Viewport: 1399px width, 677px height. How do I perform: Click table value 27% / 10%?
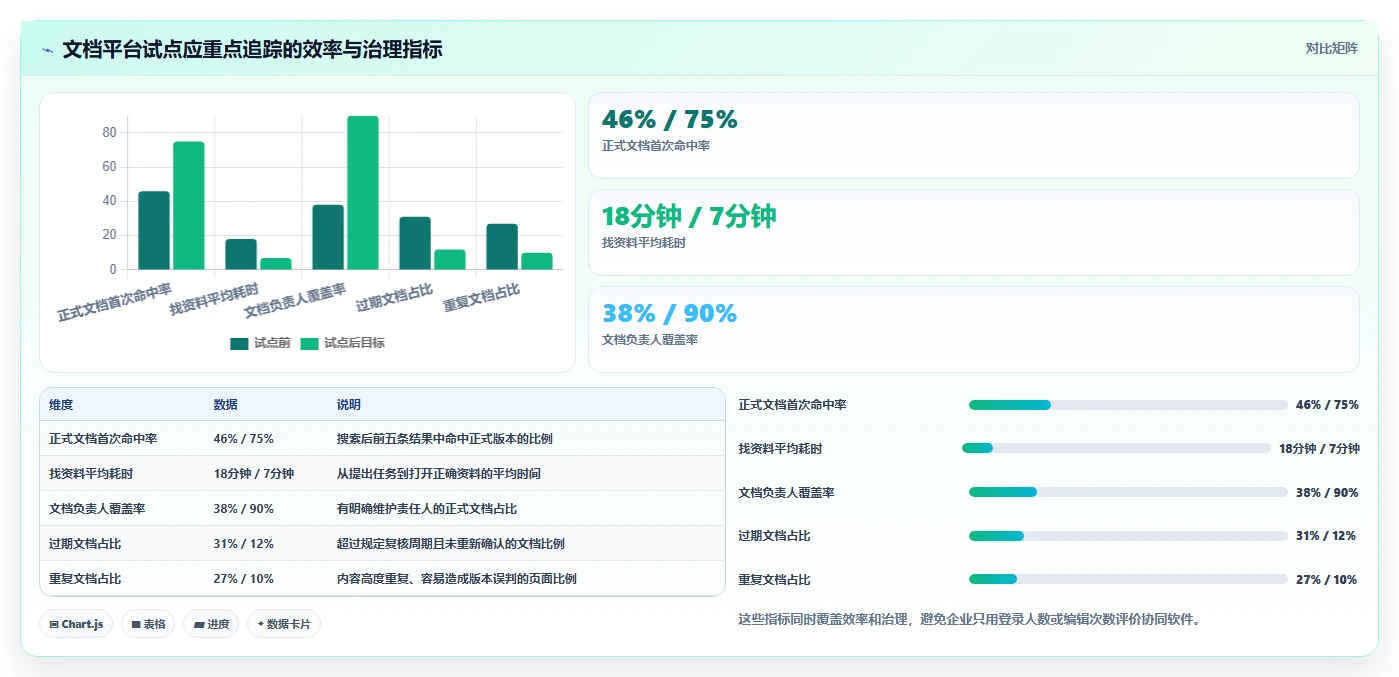(x=243, y=579)
